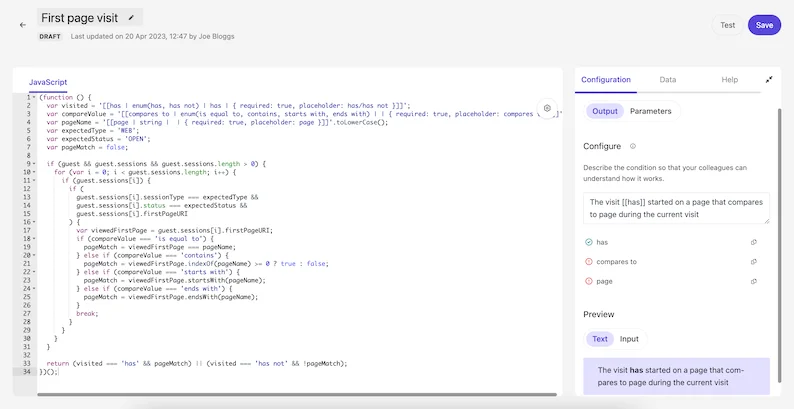Click the condition description text box

pos(676,208)
